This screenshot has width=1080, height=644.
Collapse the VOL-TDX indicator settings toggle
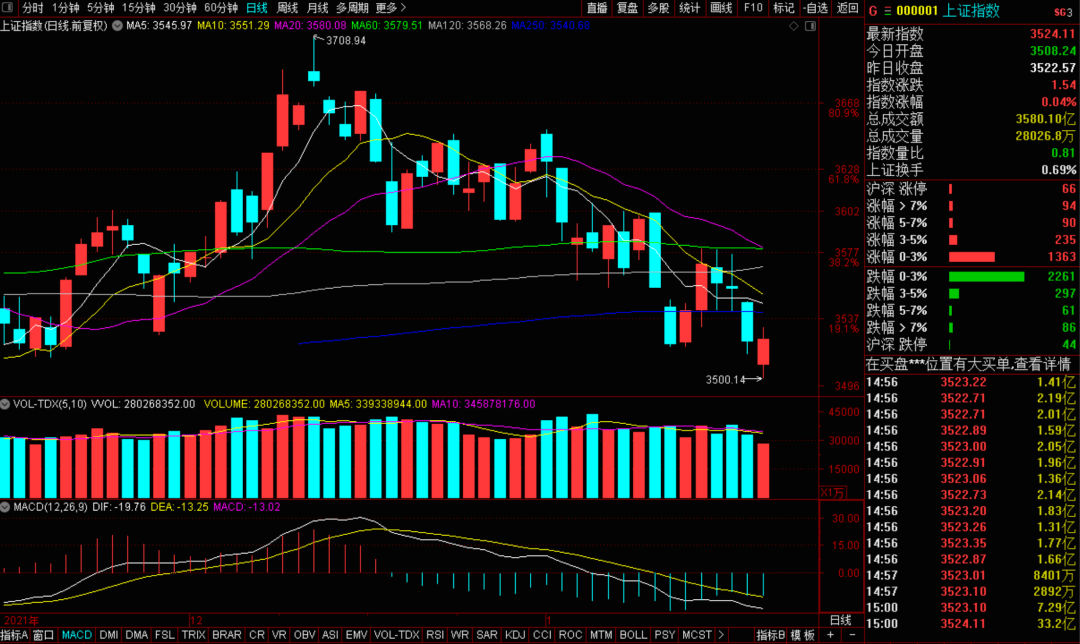(6, 404)
